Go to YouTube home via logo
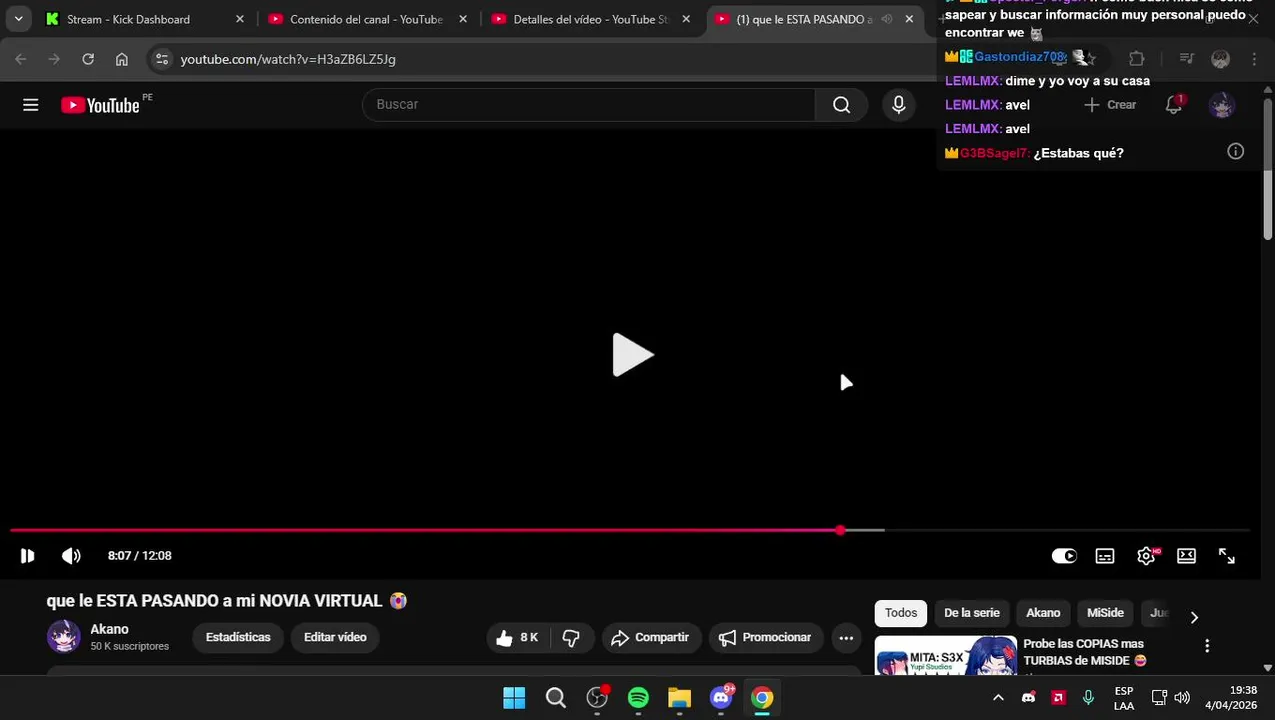The width and height of the screenshot is (1275, 720). (100, 105)
